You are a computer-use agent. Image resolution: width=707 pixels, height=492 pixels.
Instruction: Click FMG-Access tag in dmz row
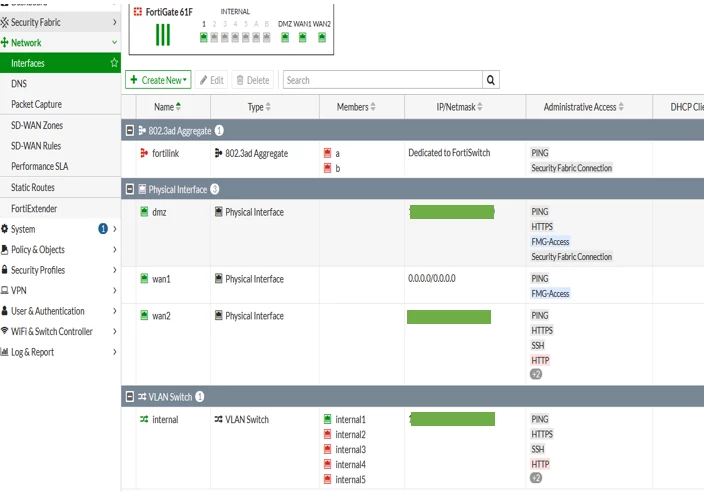(x=550, y=242)
